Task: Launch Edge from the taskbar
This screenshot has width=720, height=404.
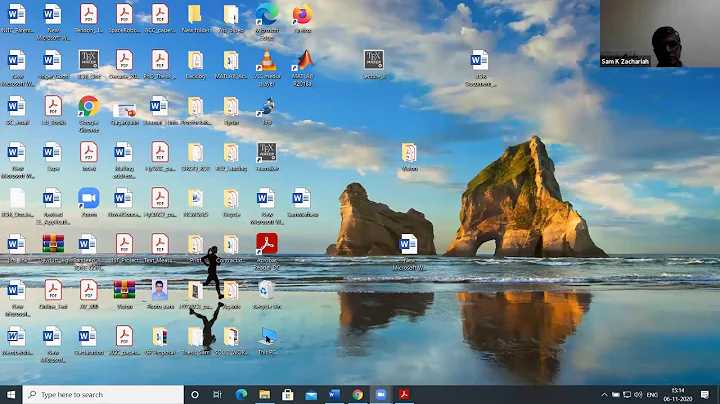Action: tap(241, 395)
